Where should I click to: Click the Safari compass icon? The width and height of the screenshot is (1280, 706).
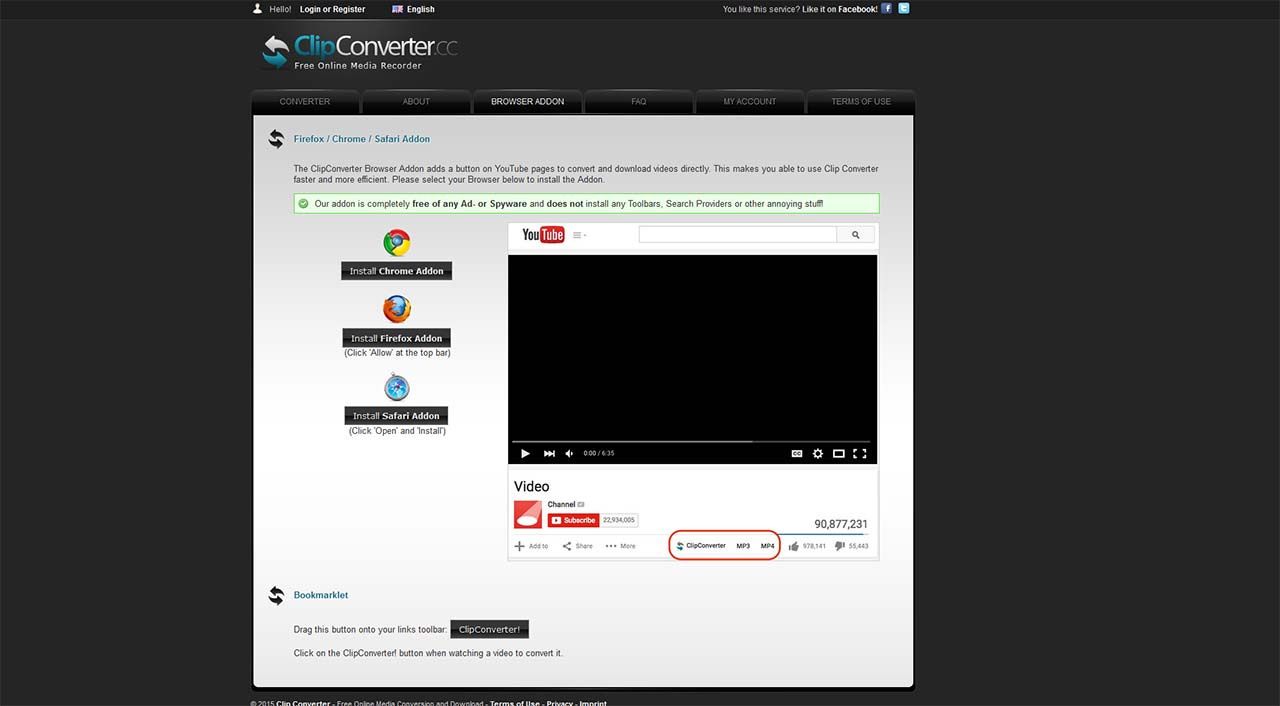click(397, 387)
